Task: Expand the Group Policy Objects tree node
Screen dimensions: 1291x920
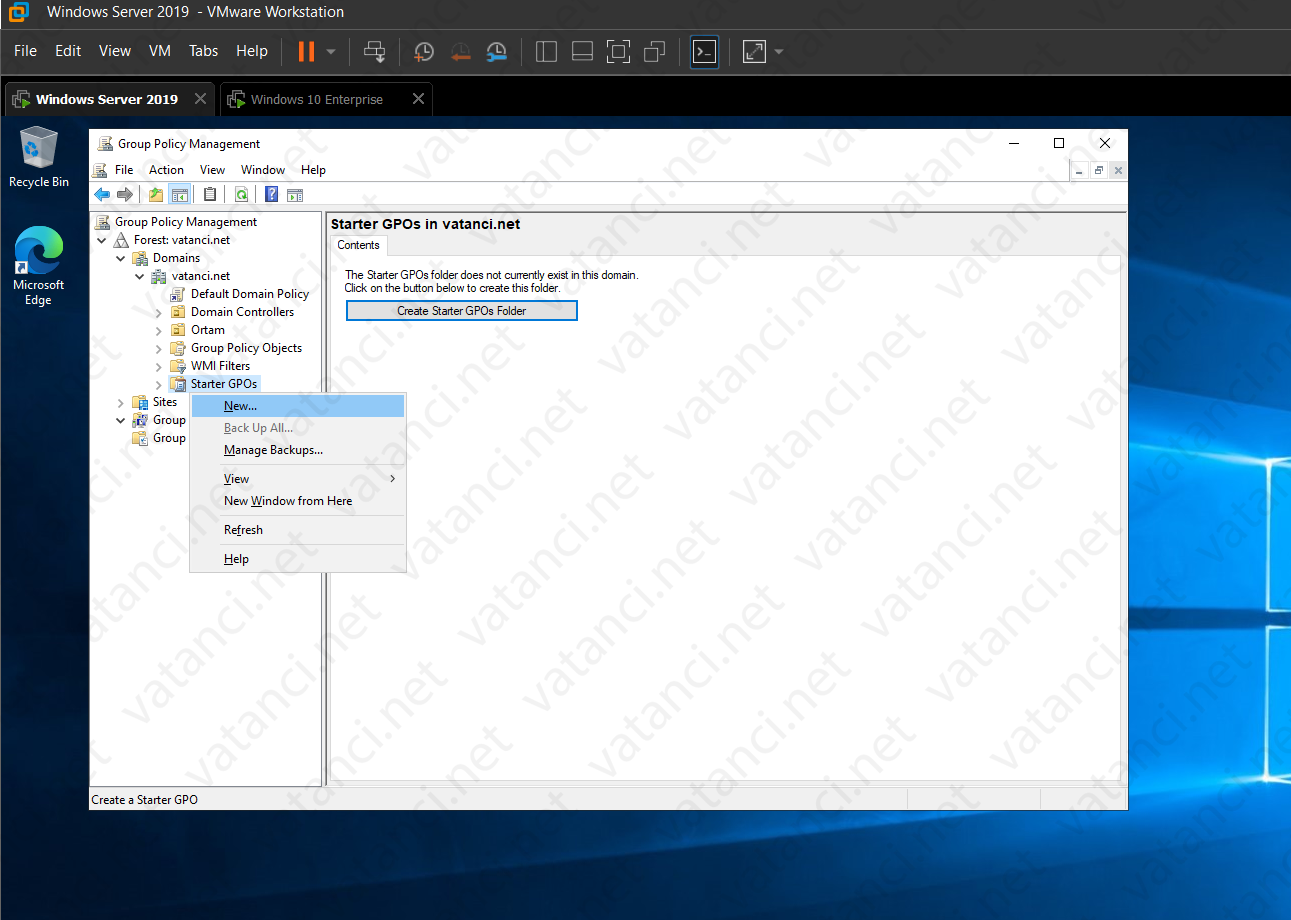Action: pos(159,347)
